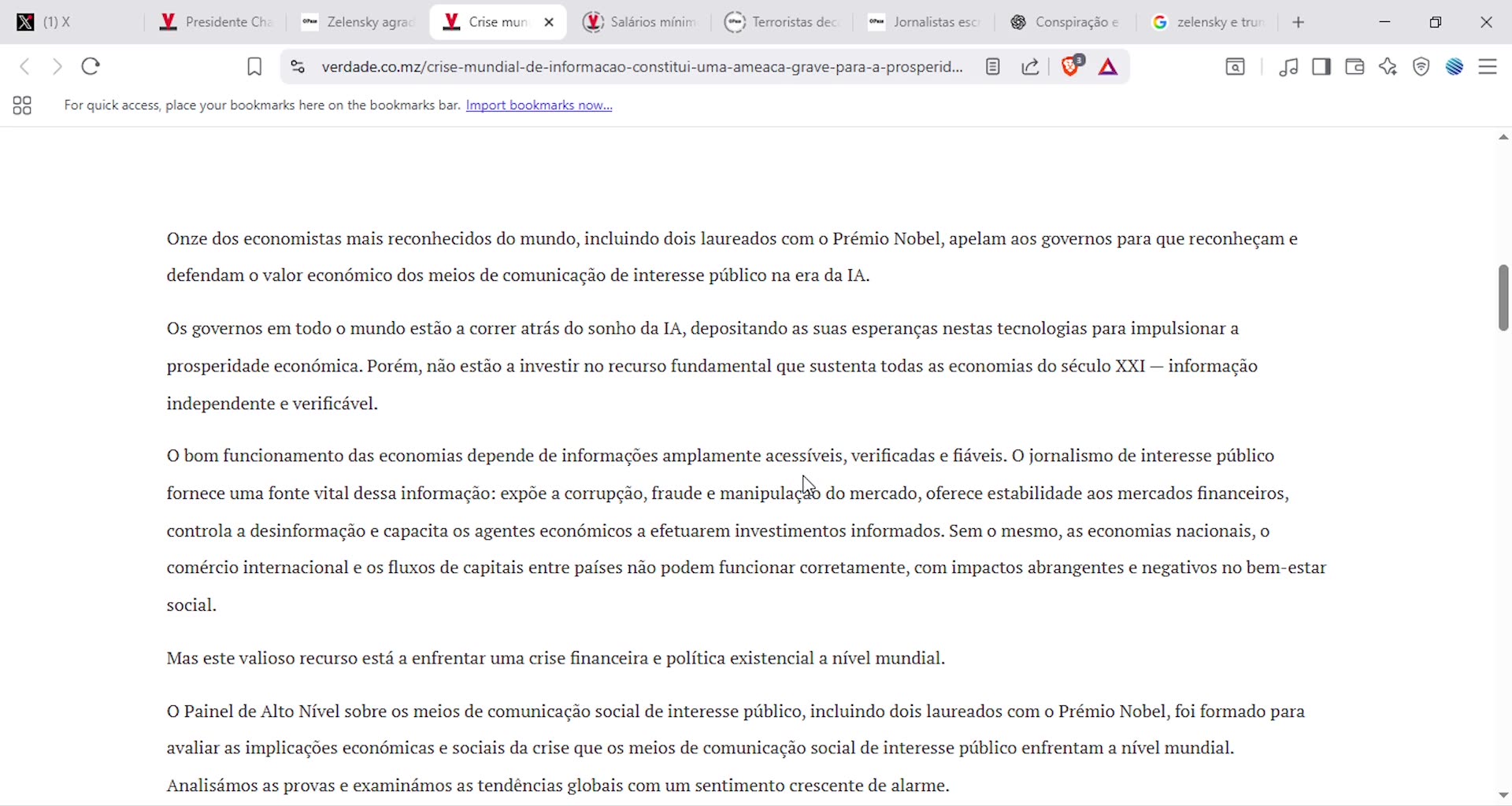Open the Brave Rewards triangle icon

(1109, 68)
